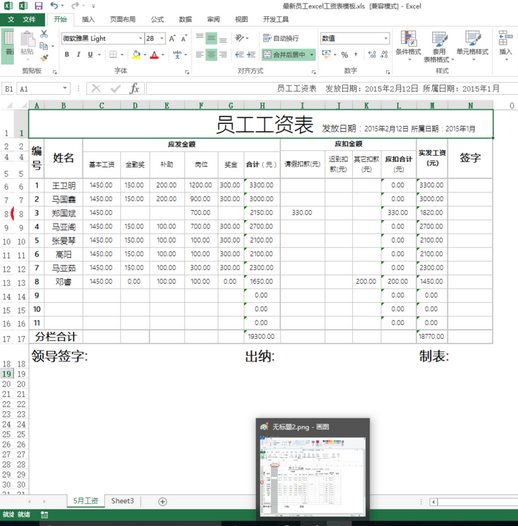
Task: Open Format as Table (套用表格格式)
Action: 439,46
